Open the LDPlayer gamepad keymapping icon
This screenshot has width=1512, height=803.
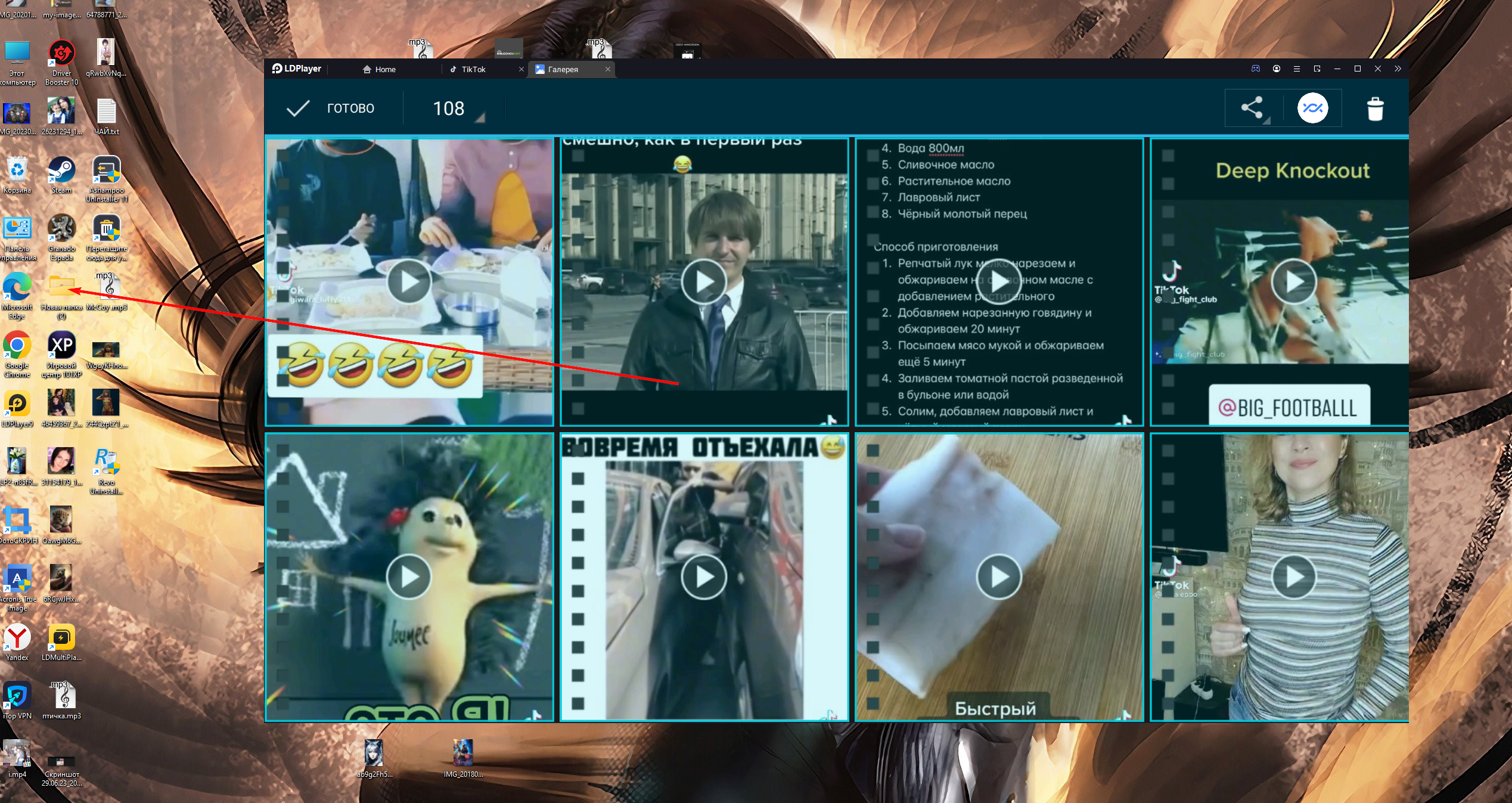tap(1256, 69)
